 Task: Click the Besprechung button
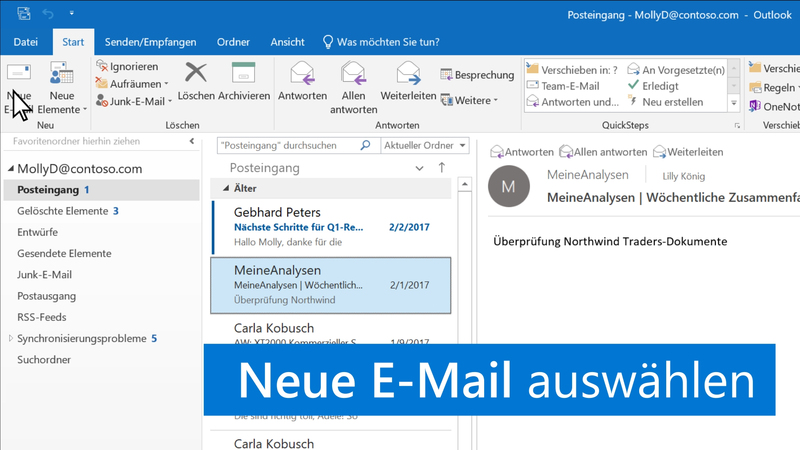(477, 75)
